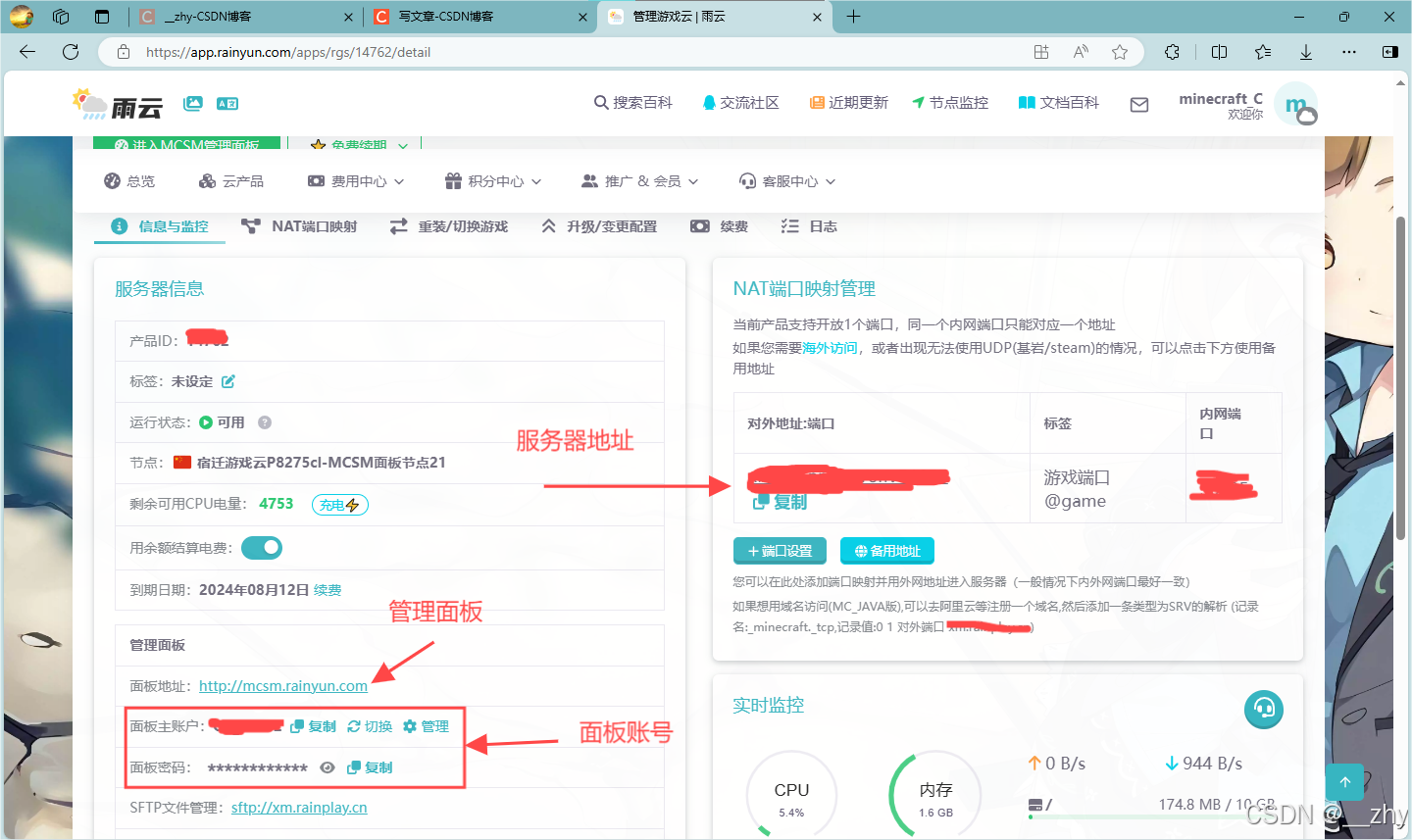Open a new browser tab

[853, 17]
